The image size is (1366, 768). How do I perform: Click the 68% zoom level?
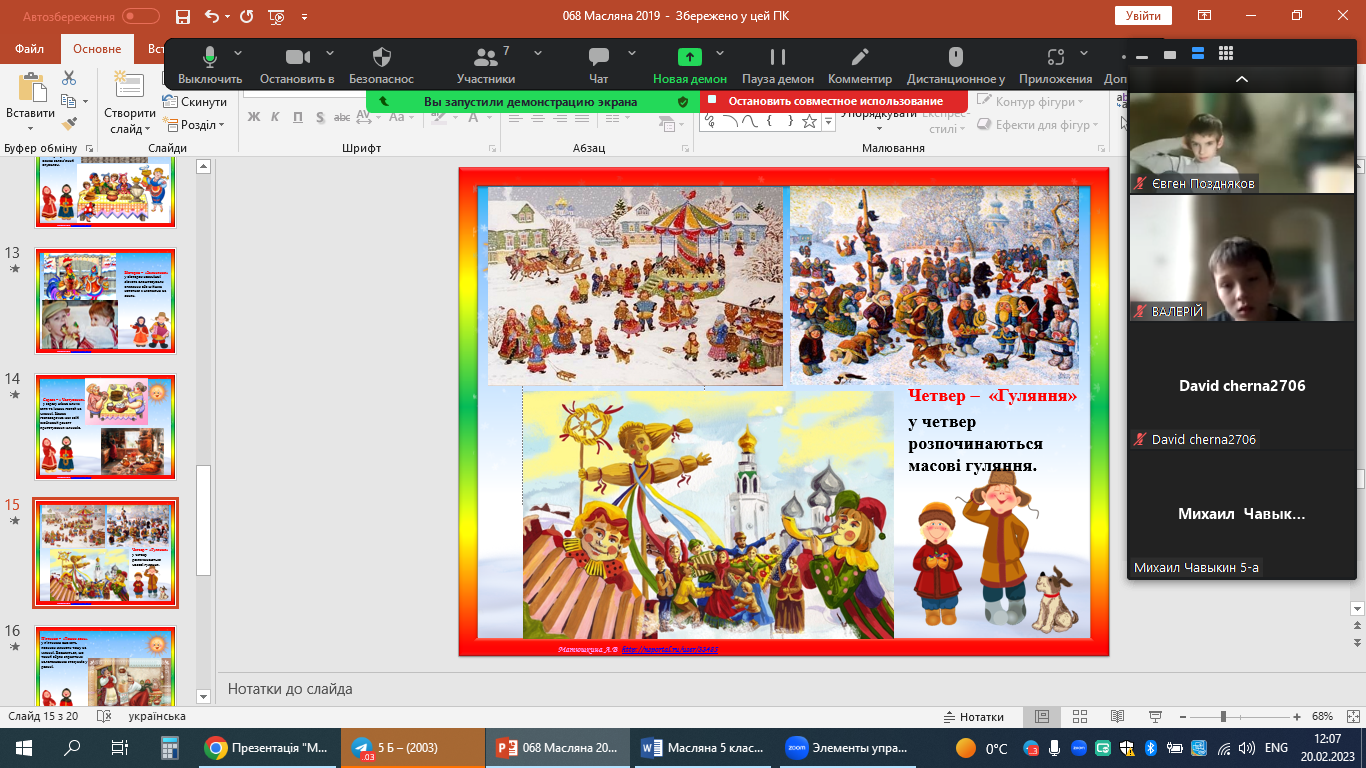[1322, 717]
